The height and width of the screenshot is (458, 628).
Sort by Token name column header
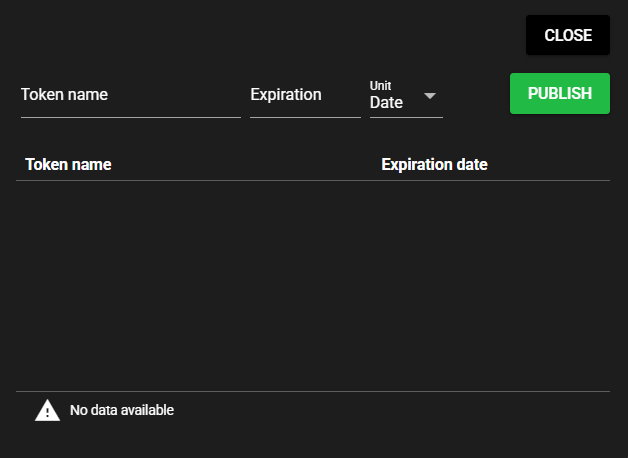pyautogui.click(x=68, y=164)
